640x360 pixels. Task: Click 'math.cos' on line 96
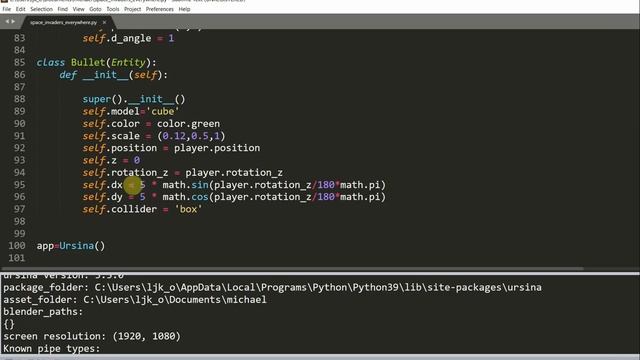[185, 197]
